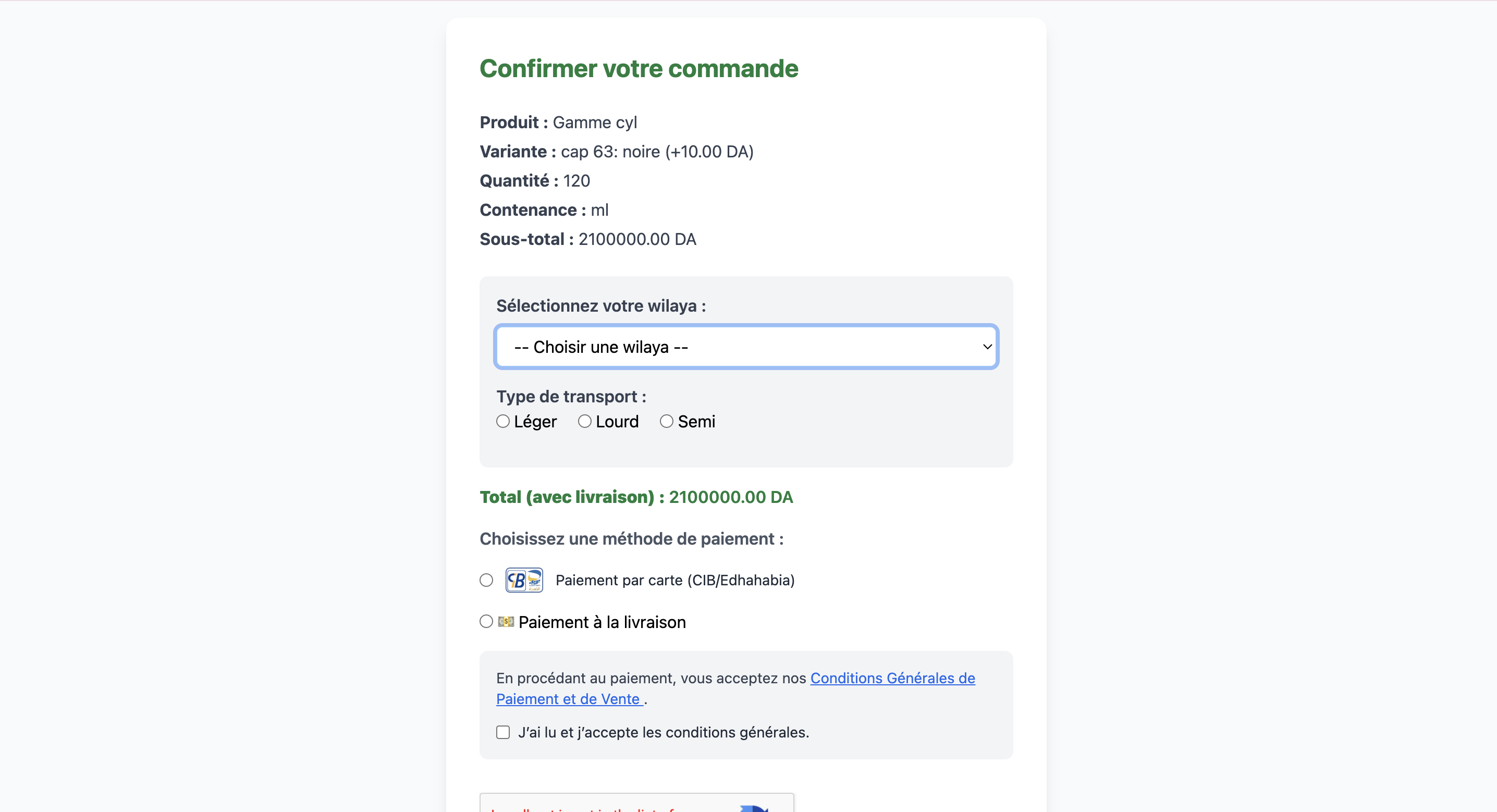Screen dimensions: 1497x812
Task: Click the reCAPTCHA logo
Action: click(754, 808)
